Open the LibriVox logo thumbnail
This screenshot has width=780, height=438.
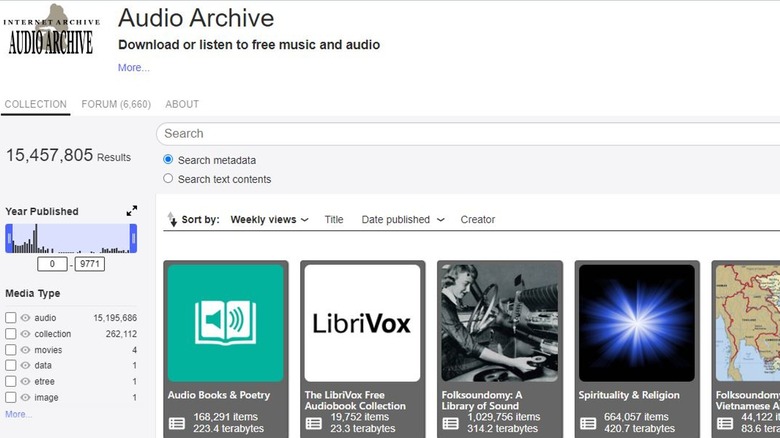tap(363, 323)
